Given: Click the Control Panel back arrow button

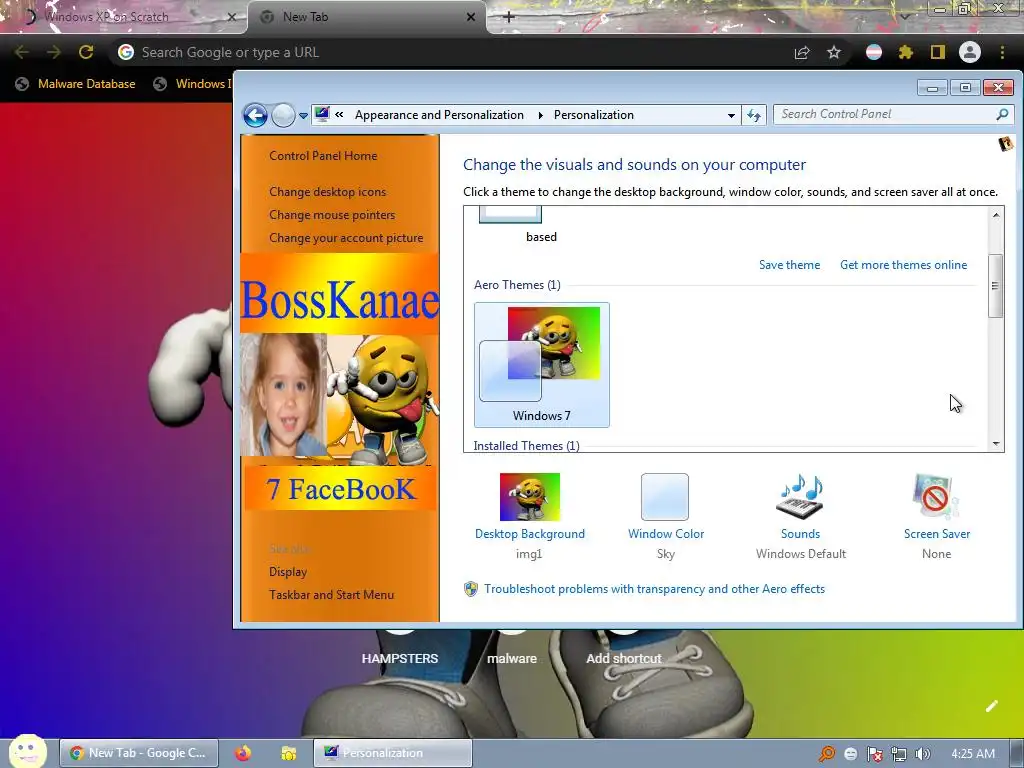Looking at the screenshot, I should (x=255, y=116).
